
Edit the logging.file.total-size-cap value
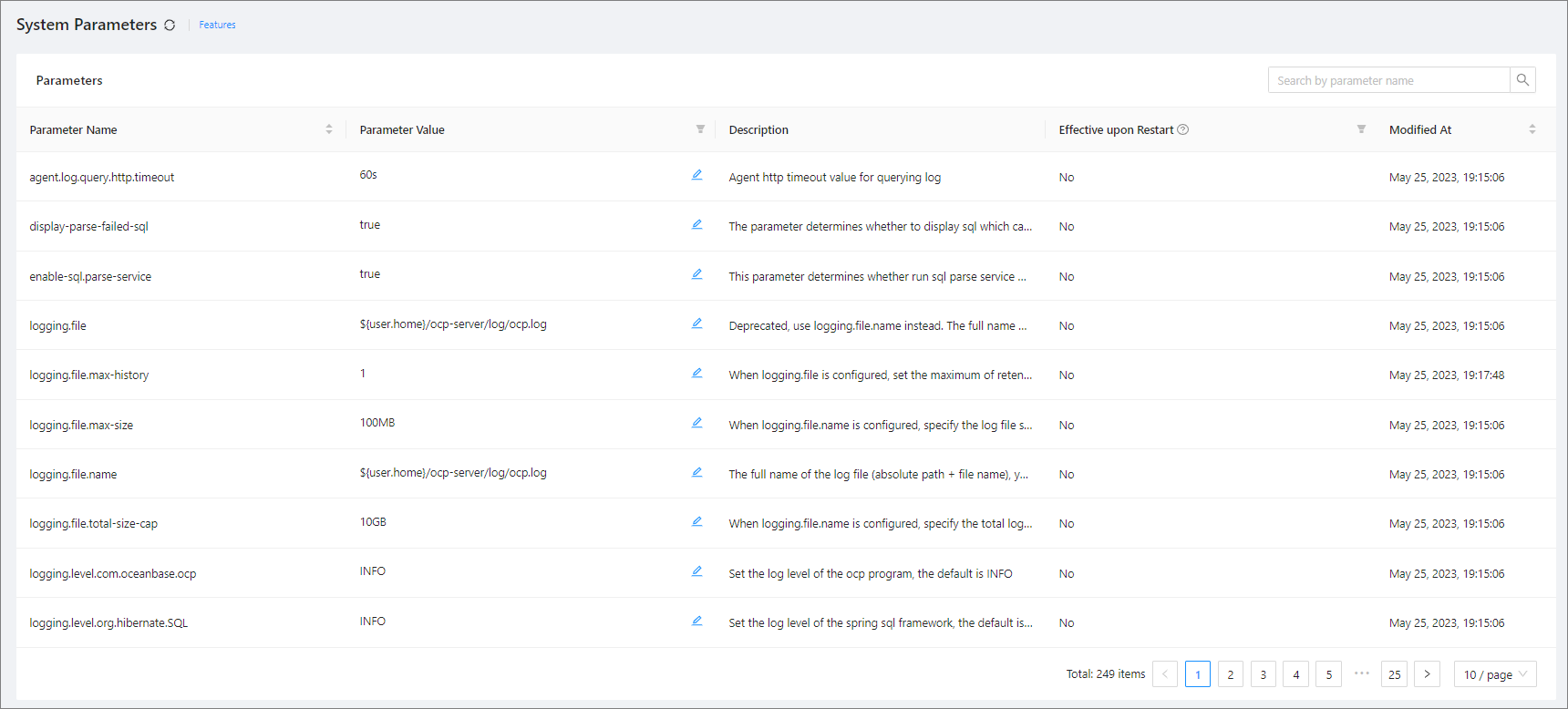pyautogui.click(x=696, y=521)
